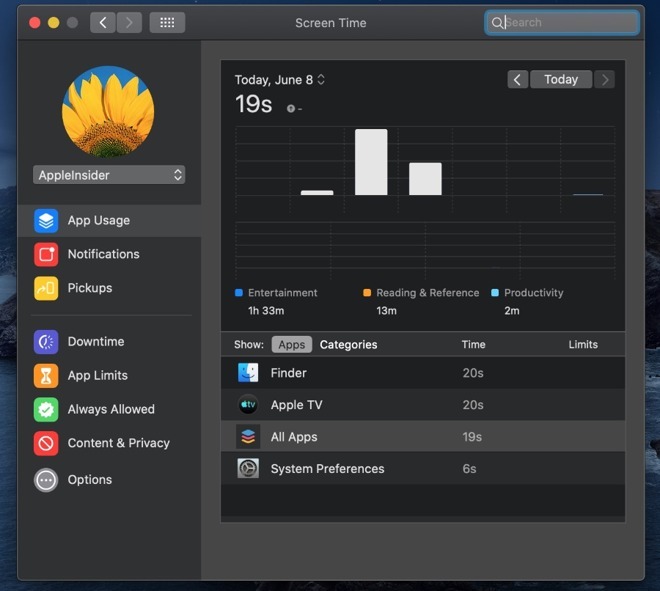Open the AppleInsider user dropdown
The height and width of the screenshot is (591, 660).
coord(109,175)
